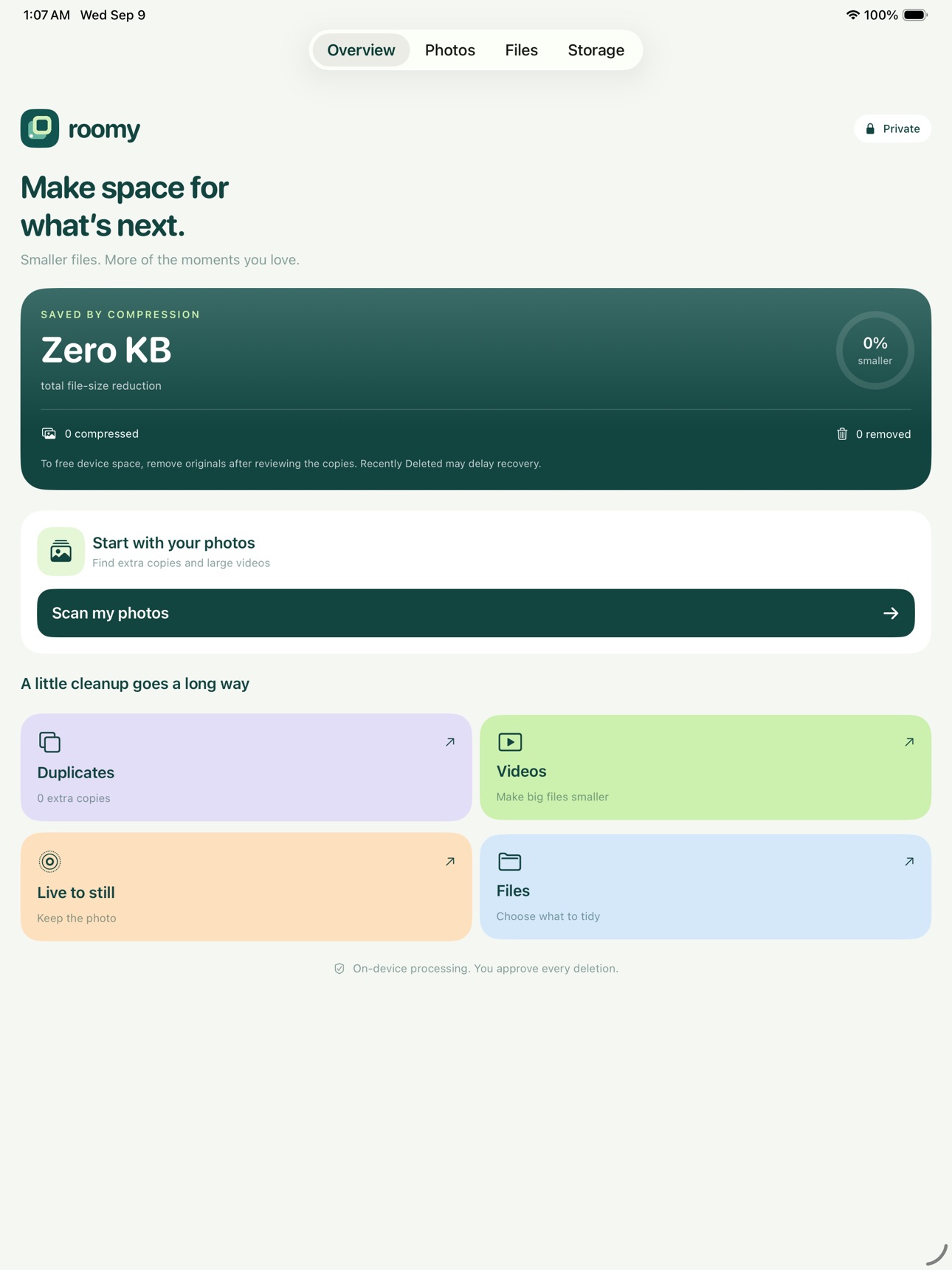The image size is (952, 1270).
Task: Tap the Videos play icon
Action: click(510, 741)
